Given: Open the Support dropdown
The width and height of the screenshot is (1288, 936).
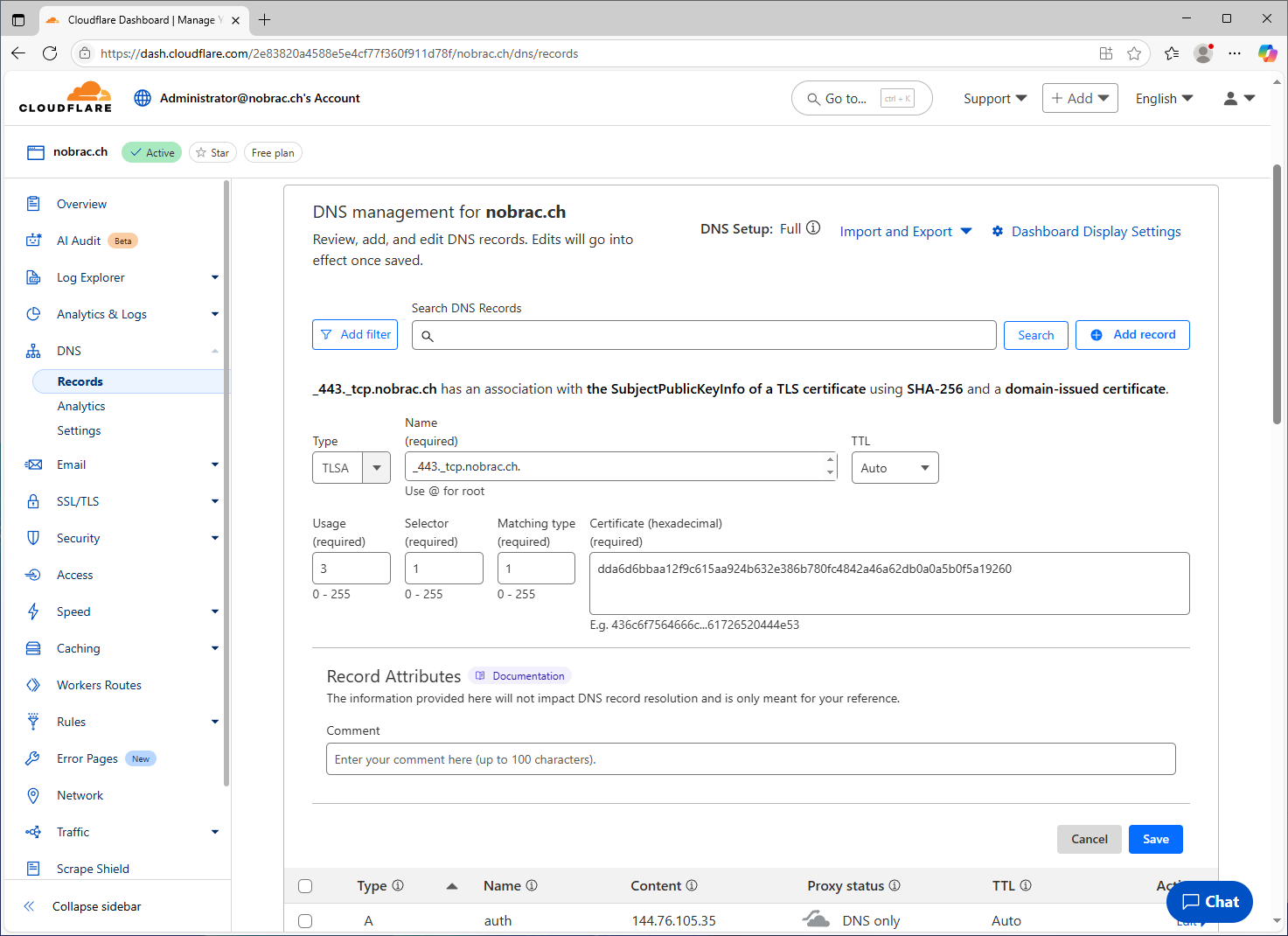Looking at the screenshot, I should [995, 99].
